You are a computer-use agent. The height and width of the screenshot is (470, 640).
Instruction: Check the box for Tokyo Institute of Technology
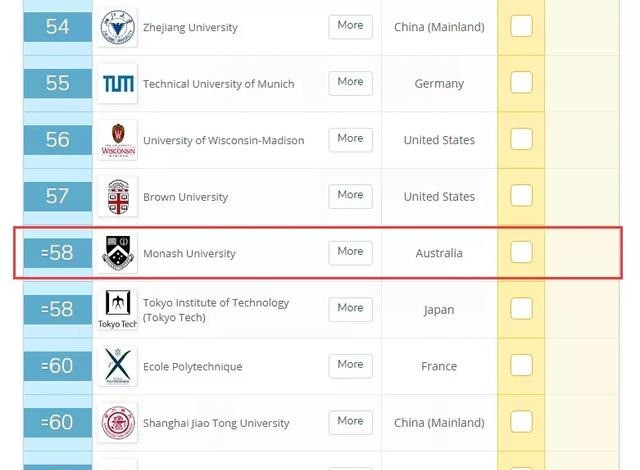(x=521, y=309)
